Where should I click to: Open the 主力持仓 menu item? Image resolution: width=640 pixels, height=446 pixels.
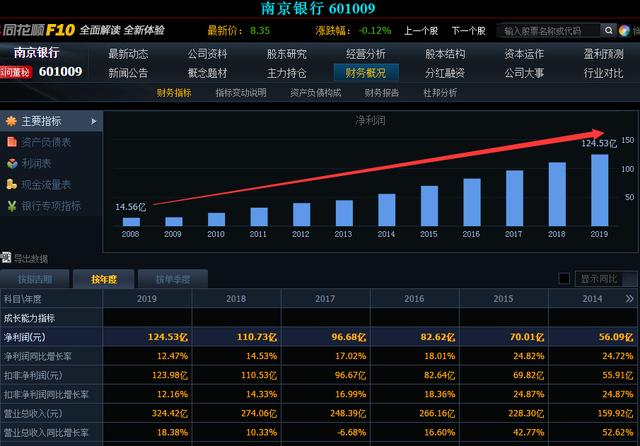[x=287, y=73]
